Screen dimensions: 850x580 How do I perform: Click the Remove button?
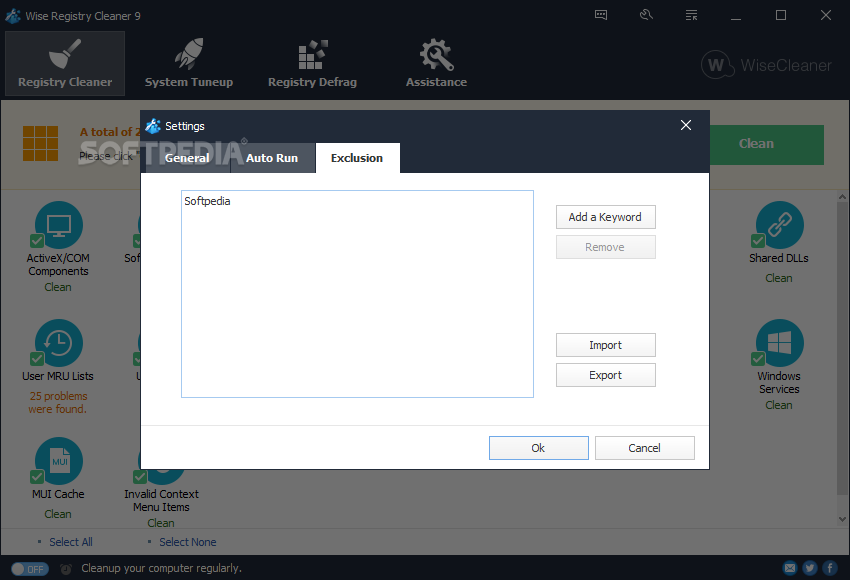[x=606, y=247]
